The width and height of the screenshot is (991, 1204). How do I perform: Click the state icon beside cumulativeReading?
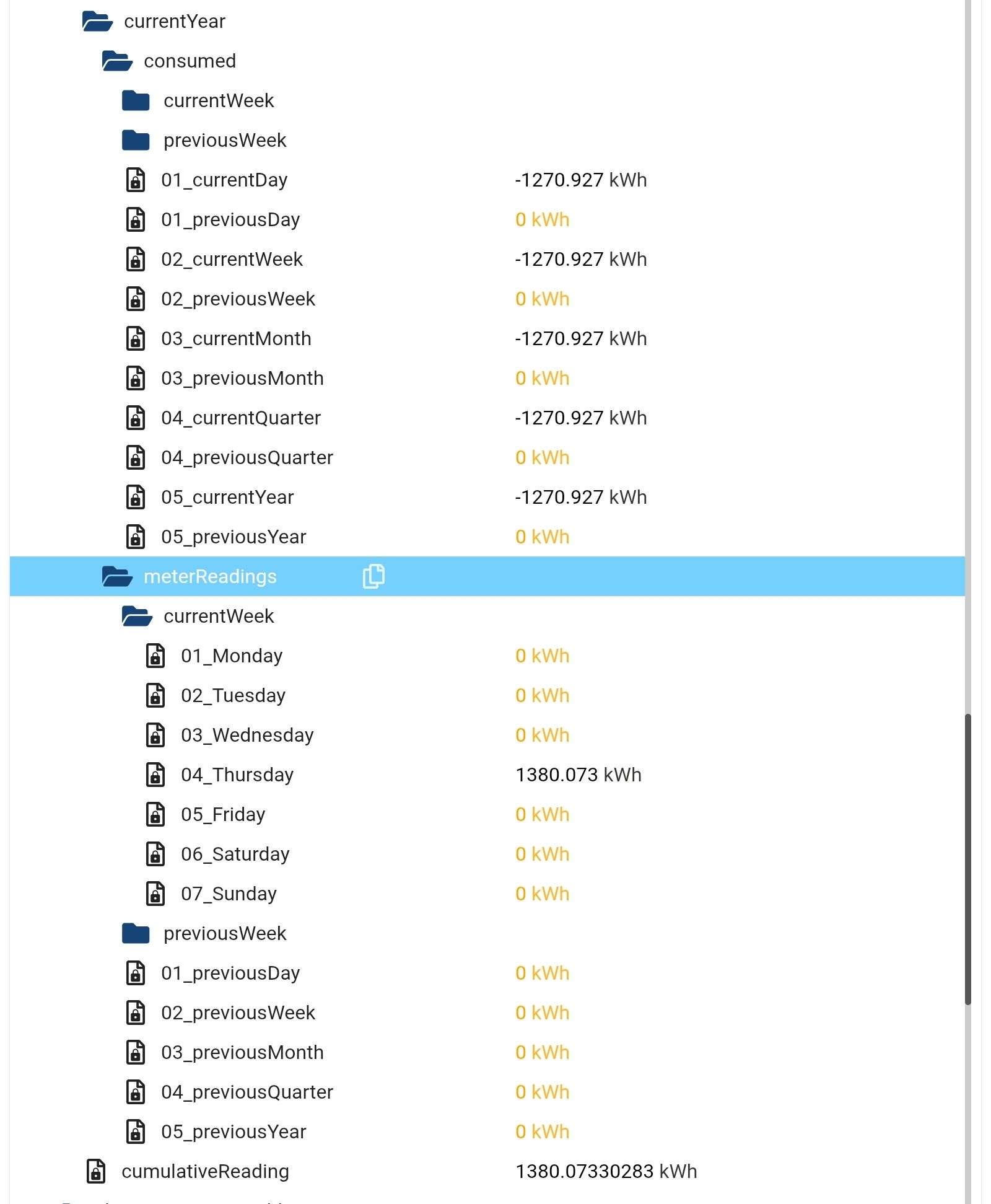[x=97, y=1171]
